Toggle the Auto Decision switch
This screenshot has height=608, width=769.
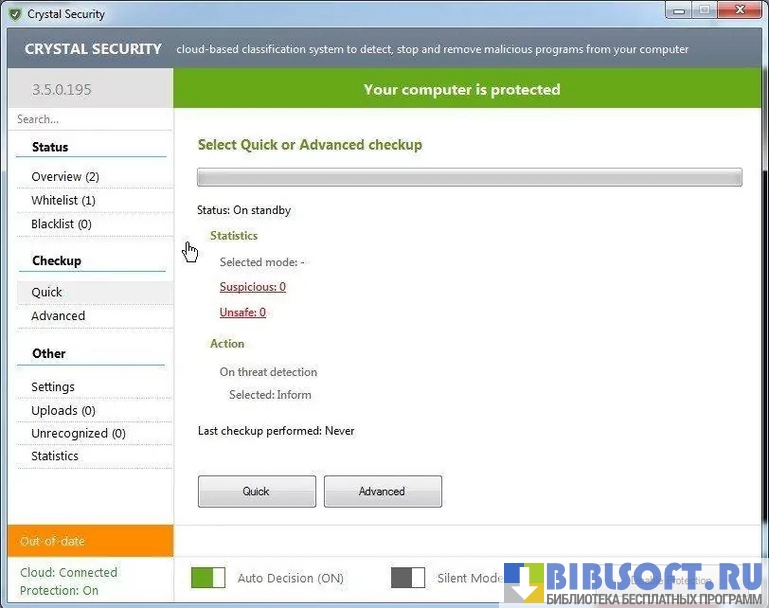pos(208,578)
